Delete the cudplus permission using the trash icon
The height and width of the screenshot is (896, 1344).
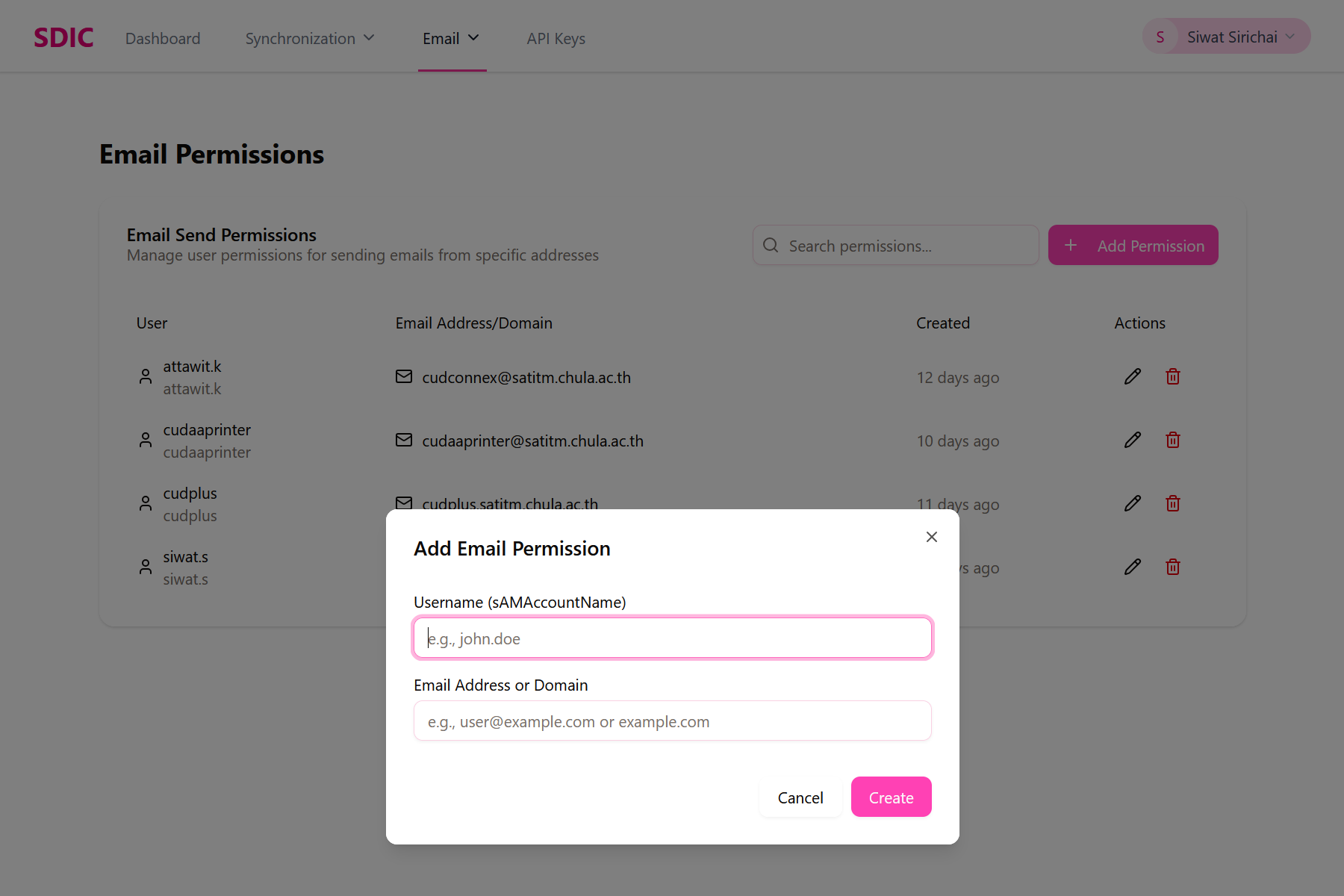(1173, 503)
